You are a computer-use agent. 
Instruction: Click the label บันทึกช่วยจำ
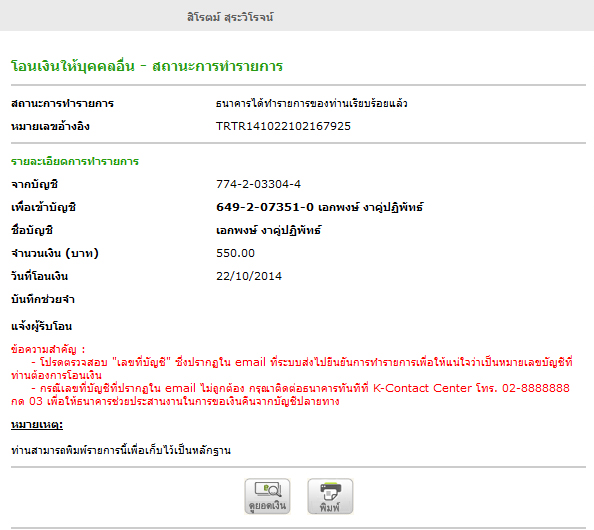(x=43, y=299)
